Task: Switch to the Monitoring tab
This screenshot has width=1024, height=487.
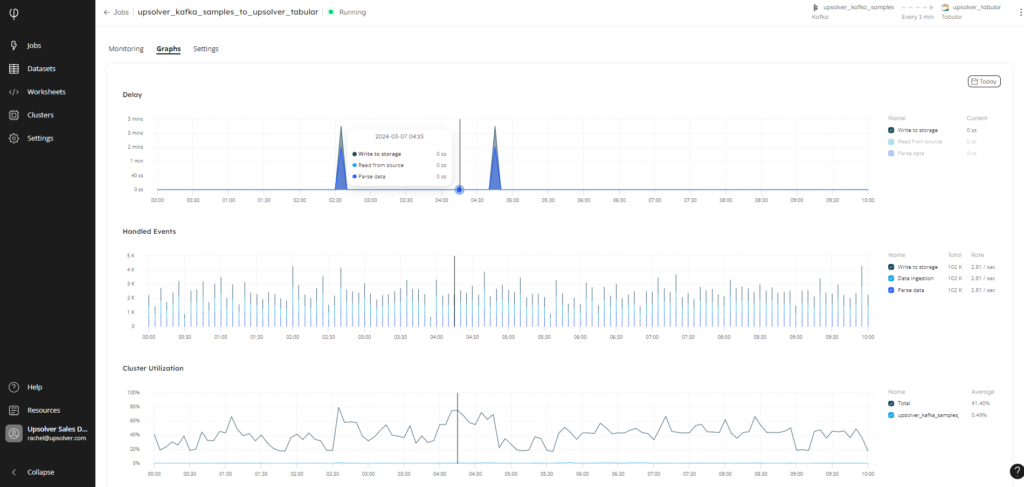Action: [x=126, y=49]
